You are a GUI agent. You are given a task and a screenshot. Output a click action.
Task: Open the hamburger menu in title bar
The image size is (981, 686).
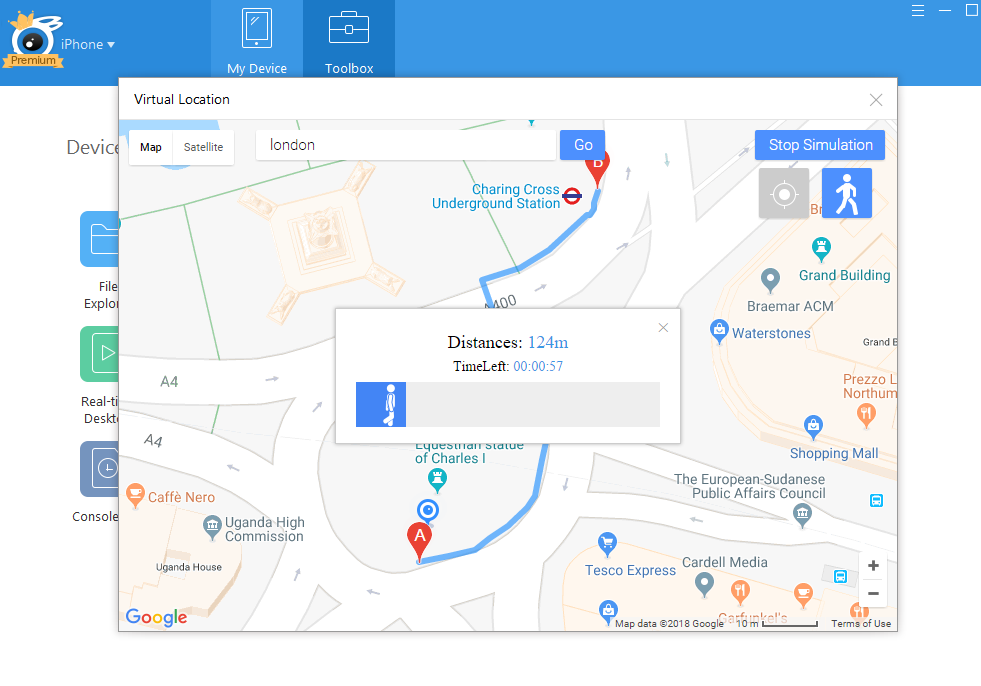click(x=918, y=10)
